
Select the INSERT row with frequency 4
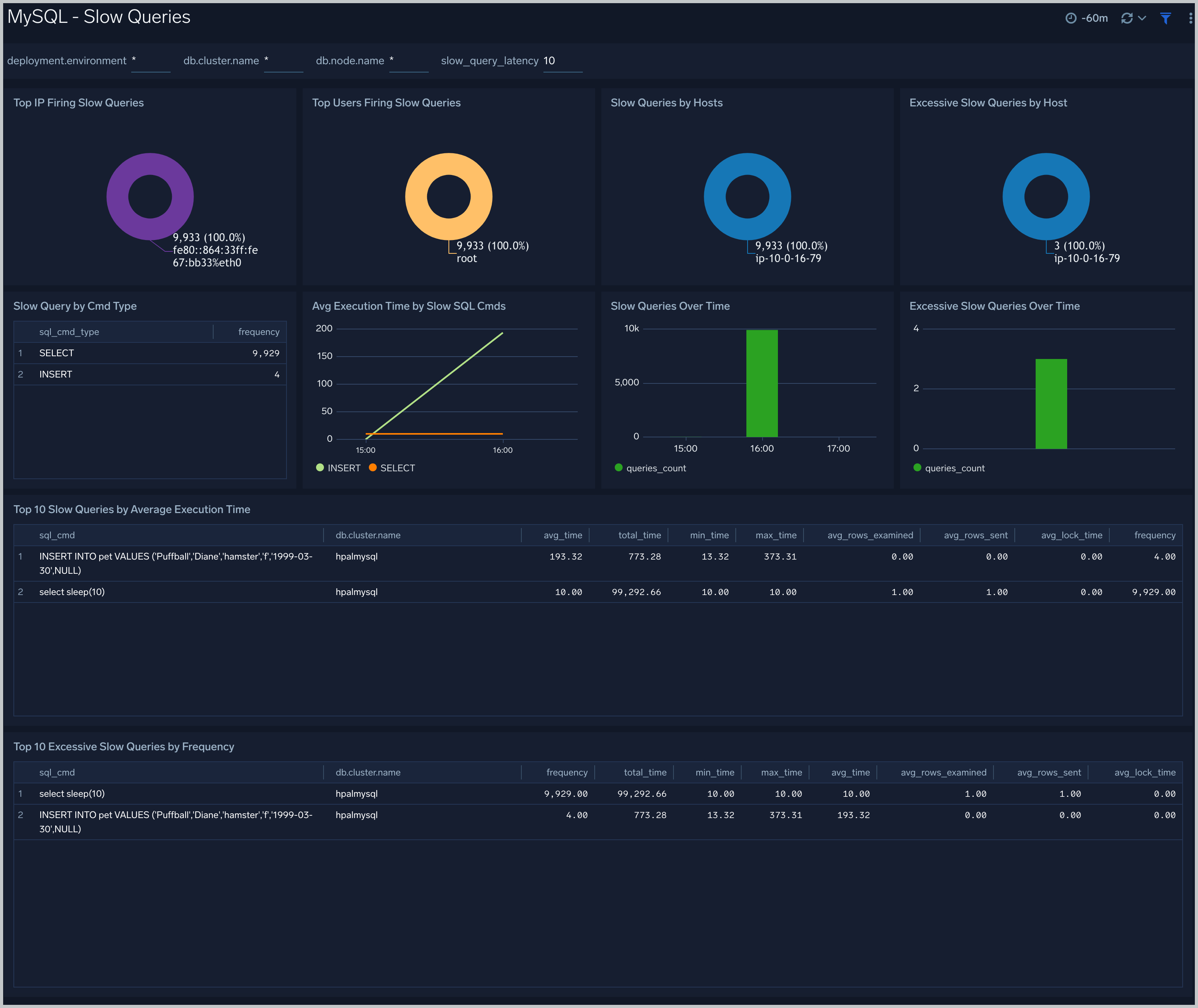click(x=150, y=374)
